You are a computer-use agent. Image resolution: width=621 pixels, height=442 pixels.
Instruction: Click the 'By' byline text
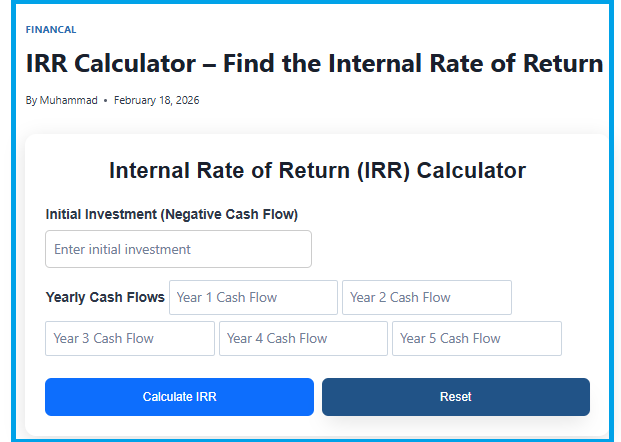click(x=32, y=101)
